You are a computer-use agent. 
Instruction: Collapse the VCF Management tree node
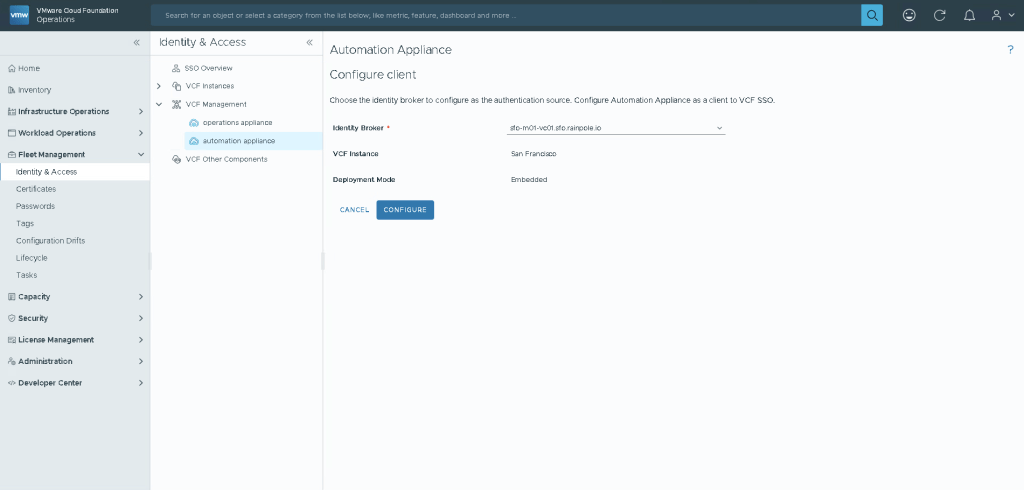point(159,104)
